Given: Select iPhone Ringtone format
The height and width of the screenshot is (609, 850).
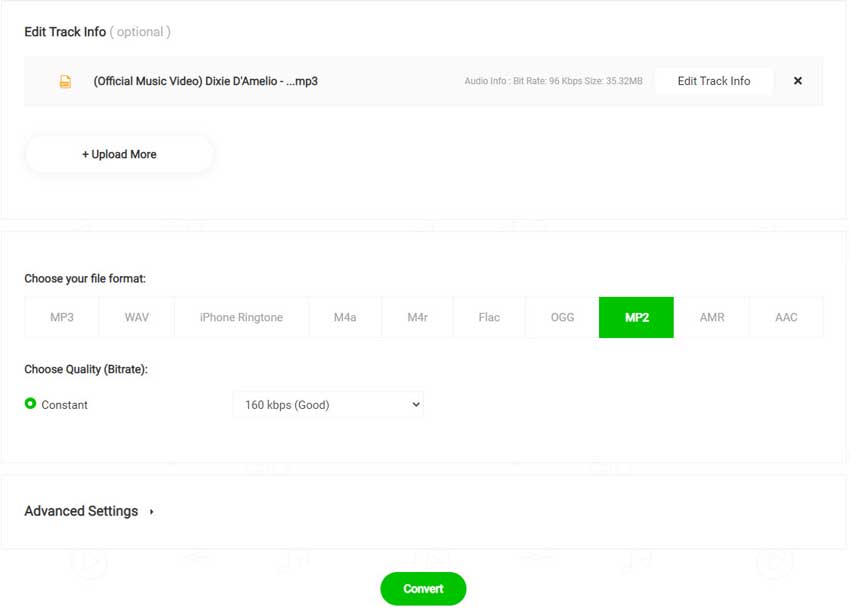Looking at the screenshot, I should coord(241,318).
